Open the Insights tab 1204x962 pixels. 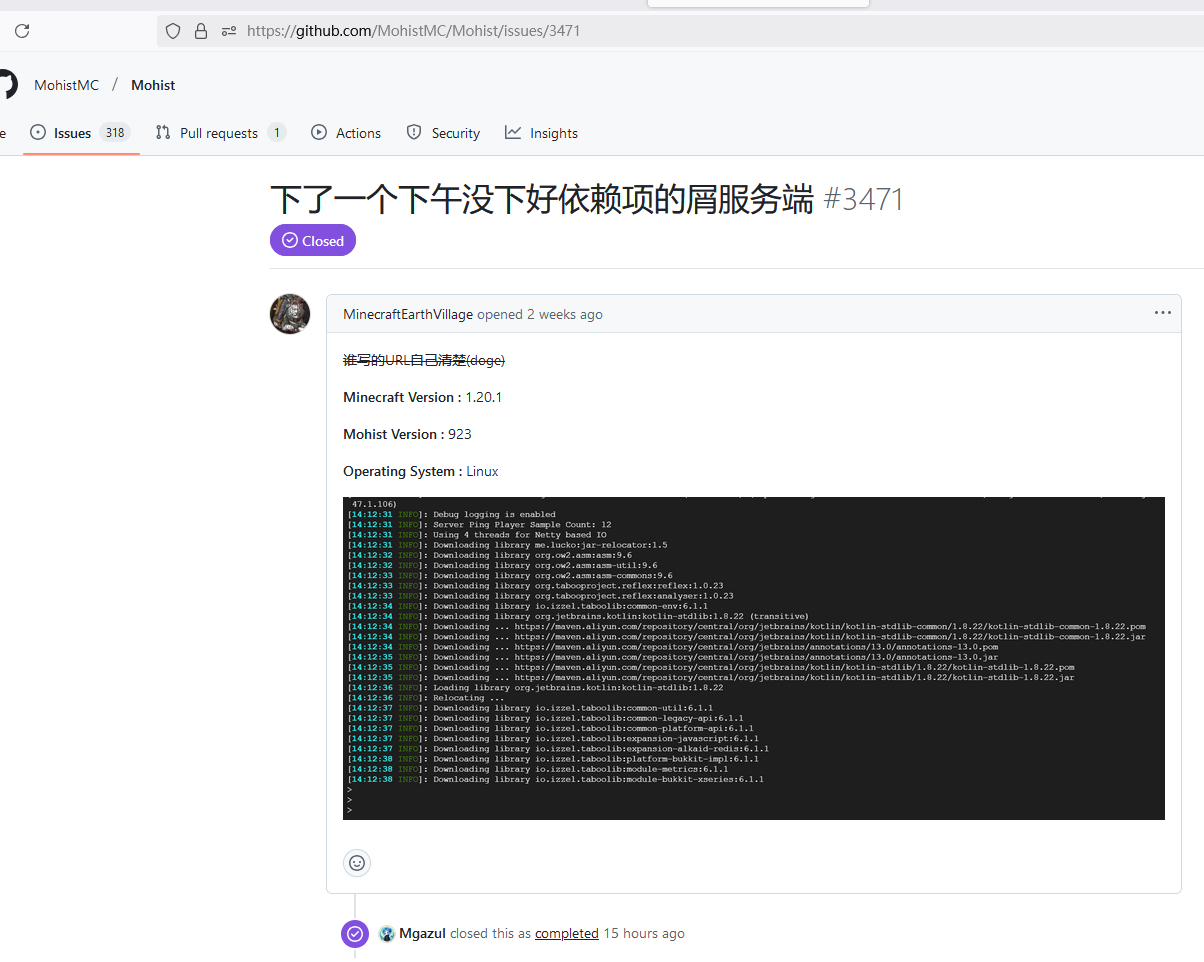pos(553,133)
